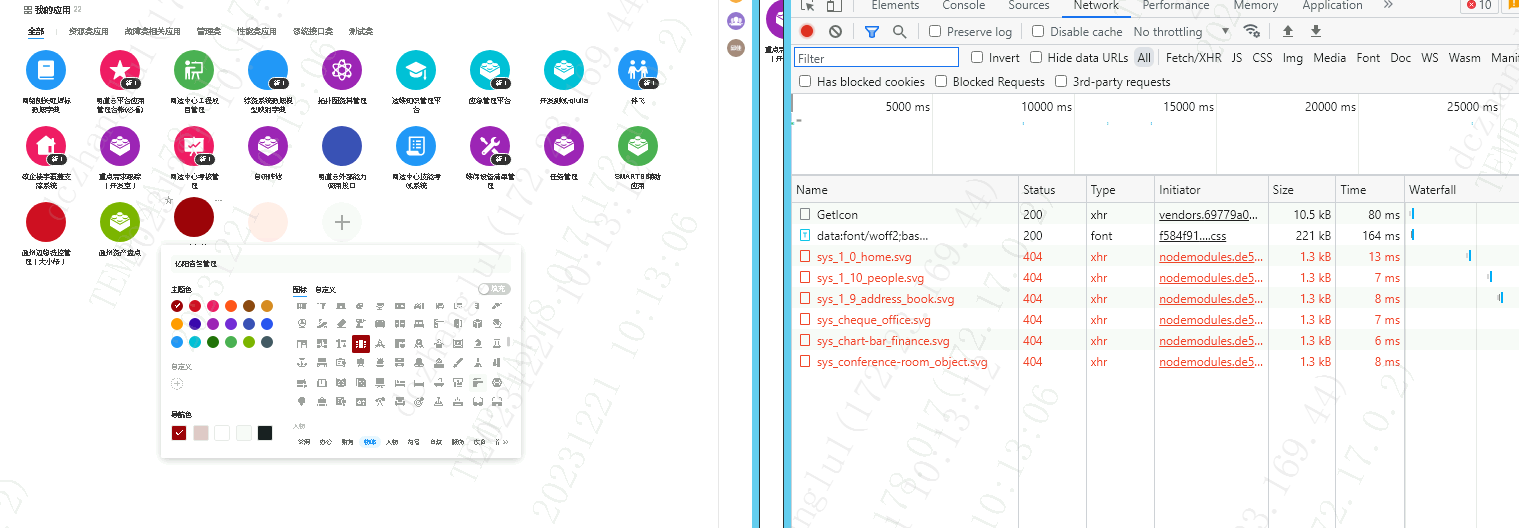Image resolution: width=1519 pixels, height=528 pixels.
Task: Click the Export HAR download arrow
Action: click(1316, 31)
